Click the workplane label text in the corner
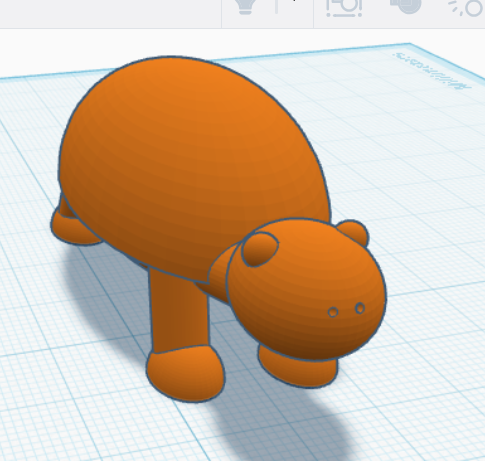485x461 pixels. pos(433,70)
